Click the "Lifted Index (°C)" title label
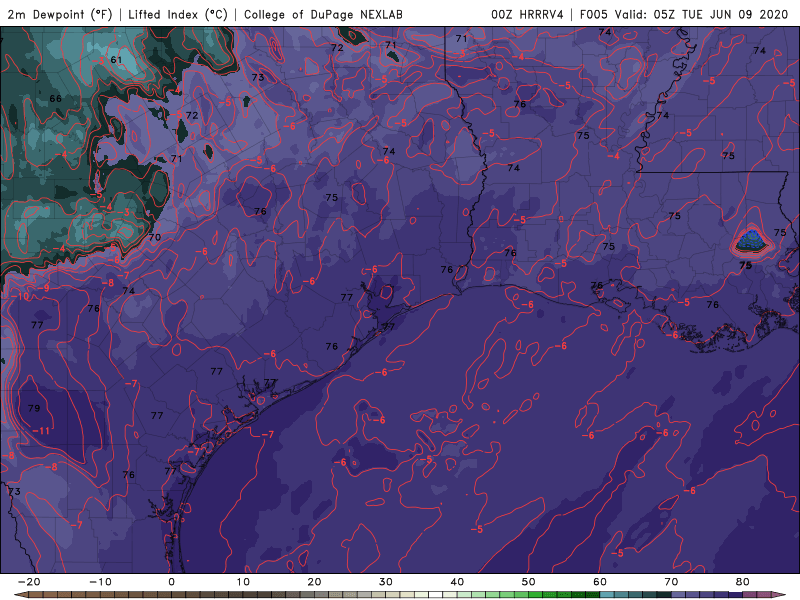This screenshot has height=600, width=800. point(178,14)
